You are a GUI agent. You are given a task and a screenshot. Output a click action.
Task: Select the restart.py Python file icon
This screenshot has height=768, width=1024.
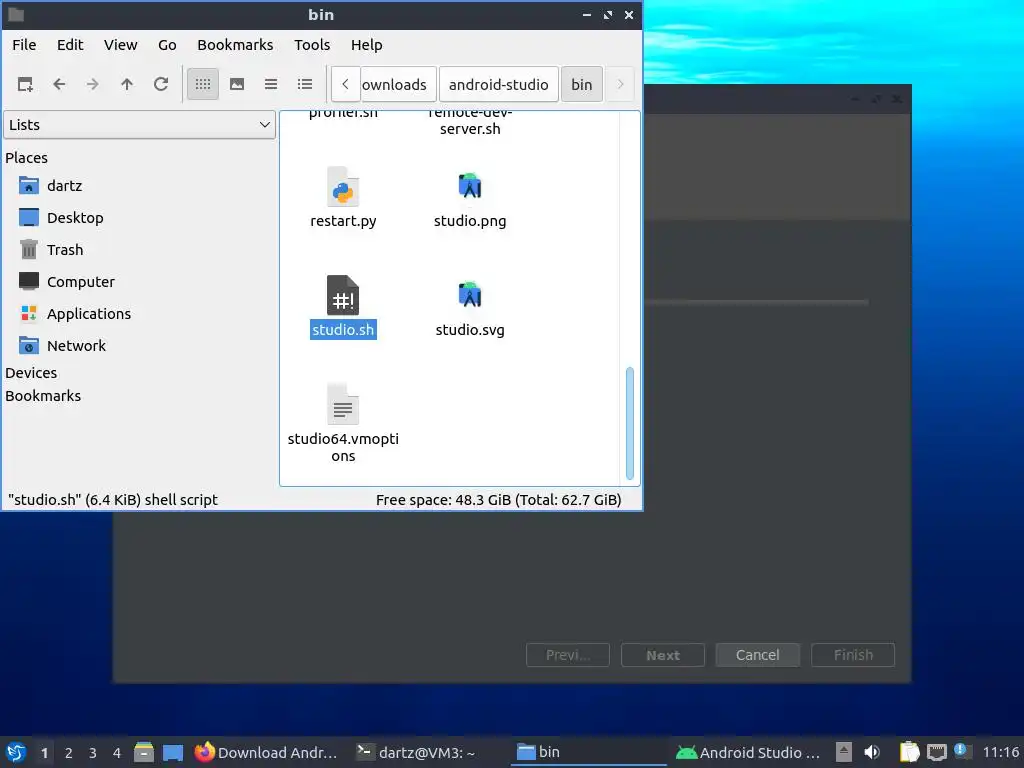(343, 187)
